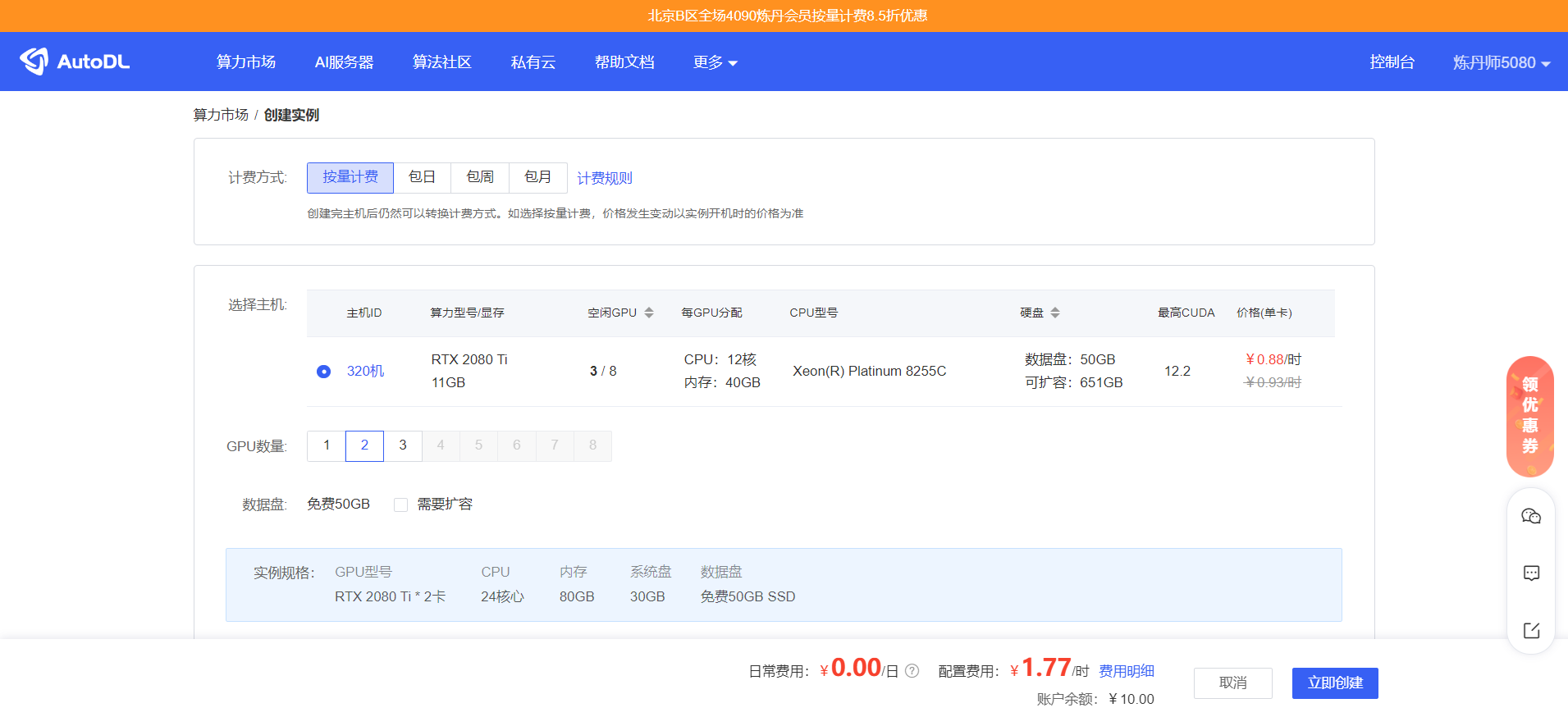This screenshot has height=726, width=1568.
Task: Click the daily fee help question icon
Action: coord(912,671)
